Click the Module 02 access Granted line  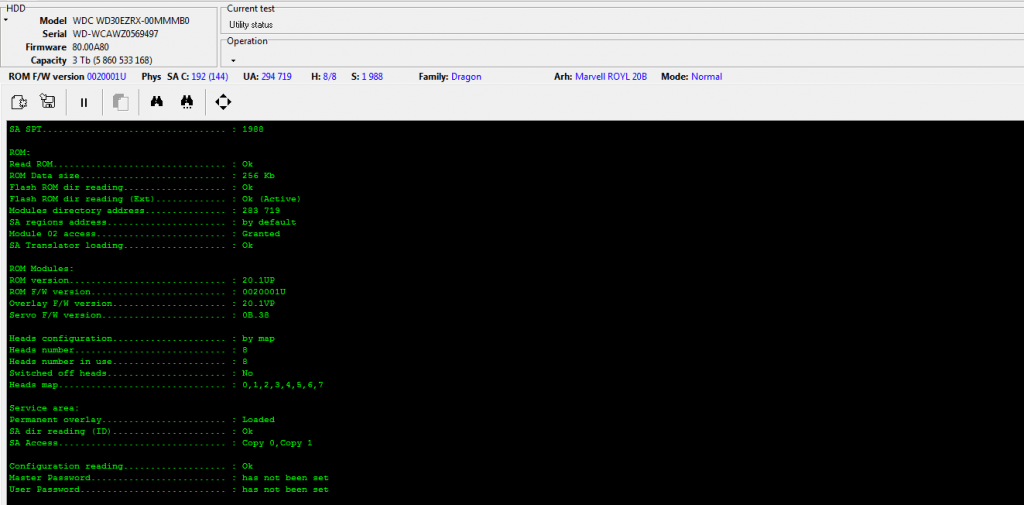tap(144, 233)
